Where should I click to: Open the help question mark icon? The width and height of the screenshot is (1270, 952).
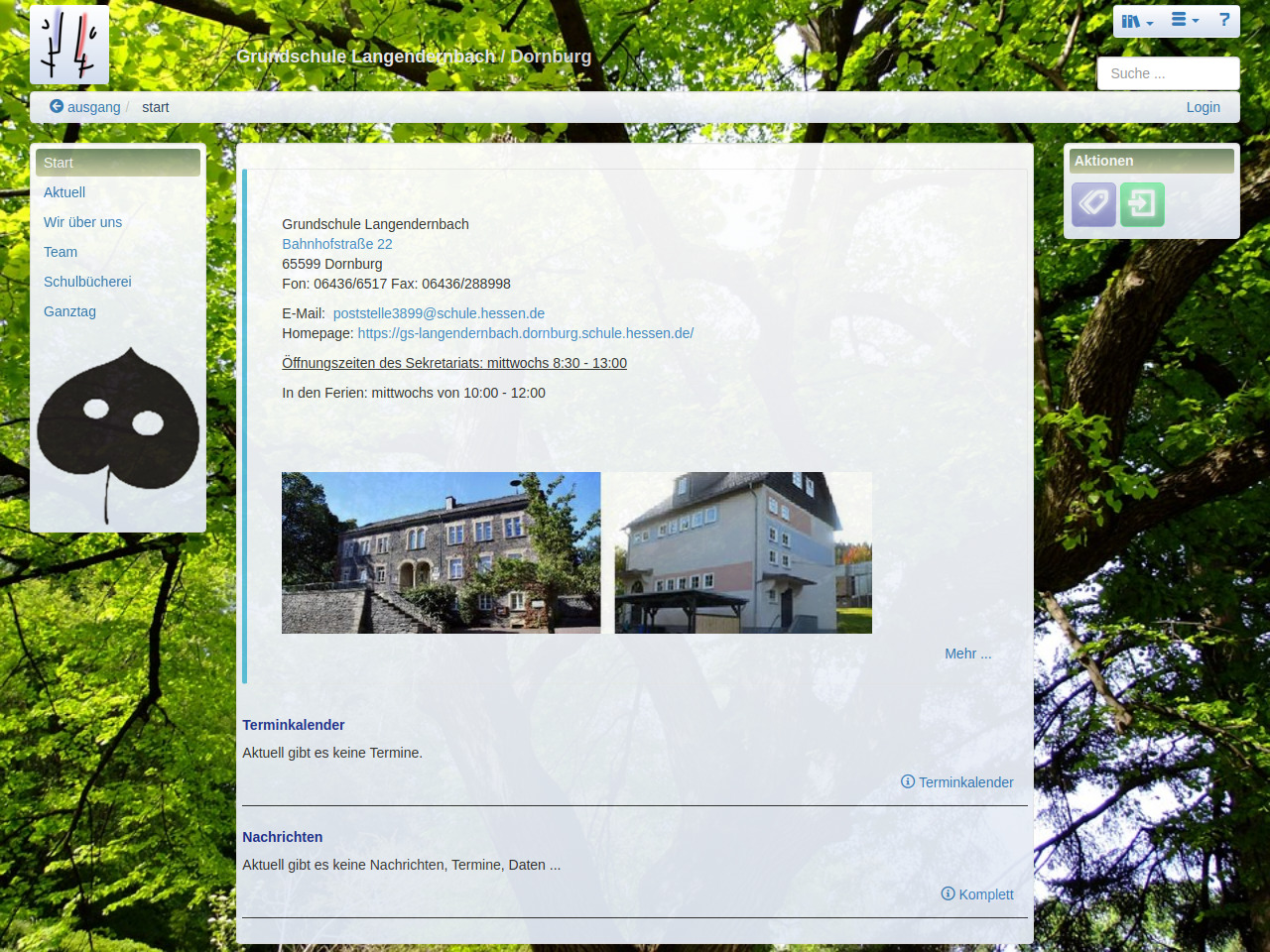1224,21
